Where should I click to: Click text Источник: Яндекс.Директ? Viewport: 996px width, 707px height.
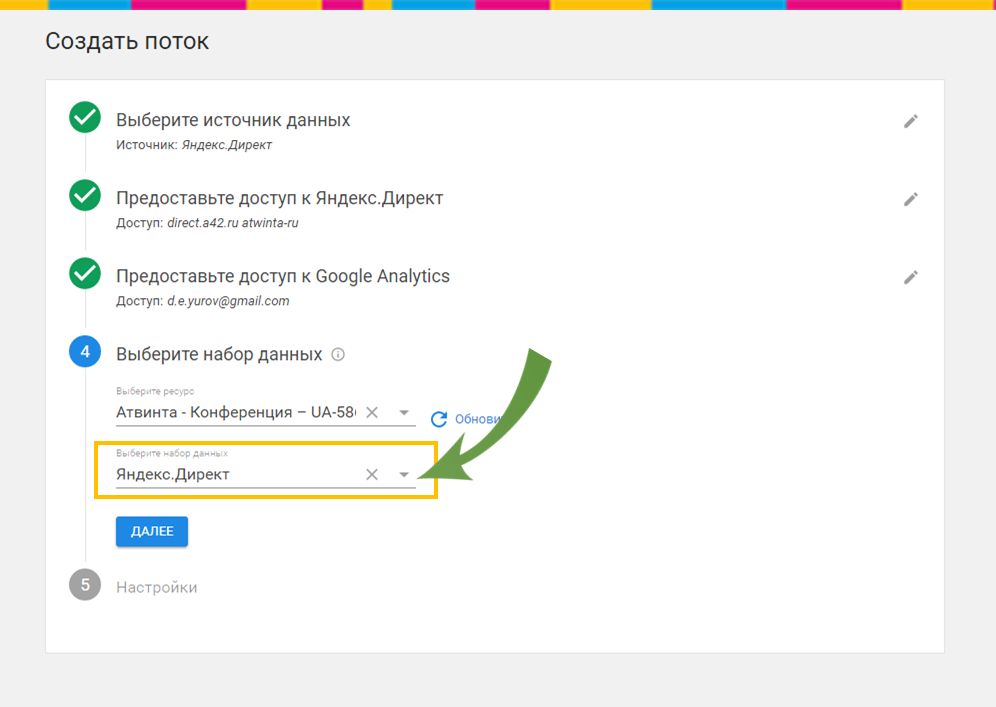coord(194,145)
